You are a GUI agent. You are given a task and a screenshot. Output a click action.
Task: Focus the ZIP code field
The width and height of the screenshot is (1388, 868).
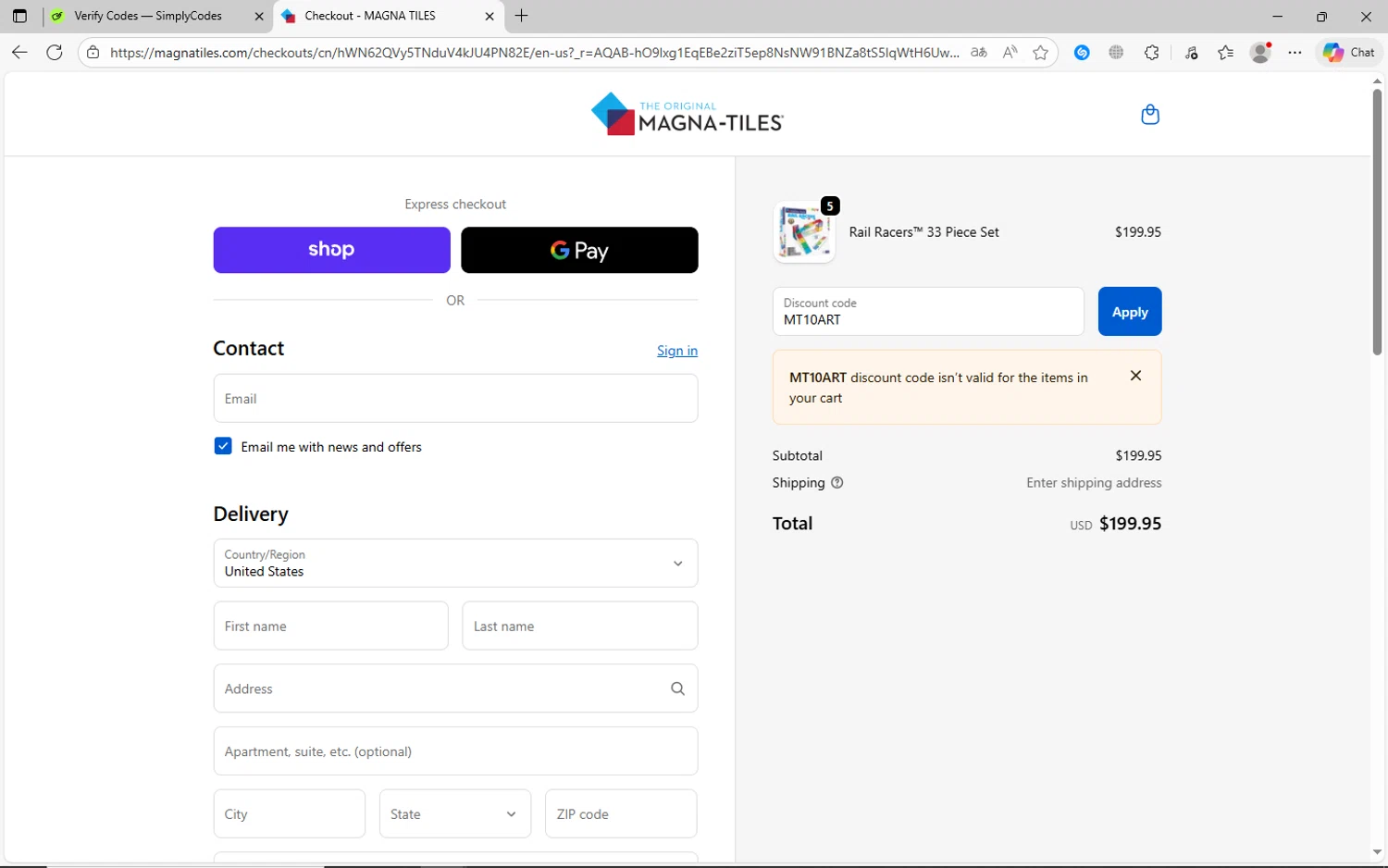621,814
